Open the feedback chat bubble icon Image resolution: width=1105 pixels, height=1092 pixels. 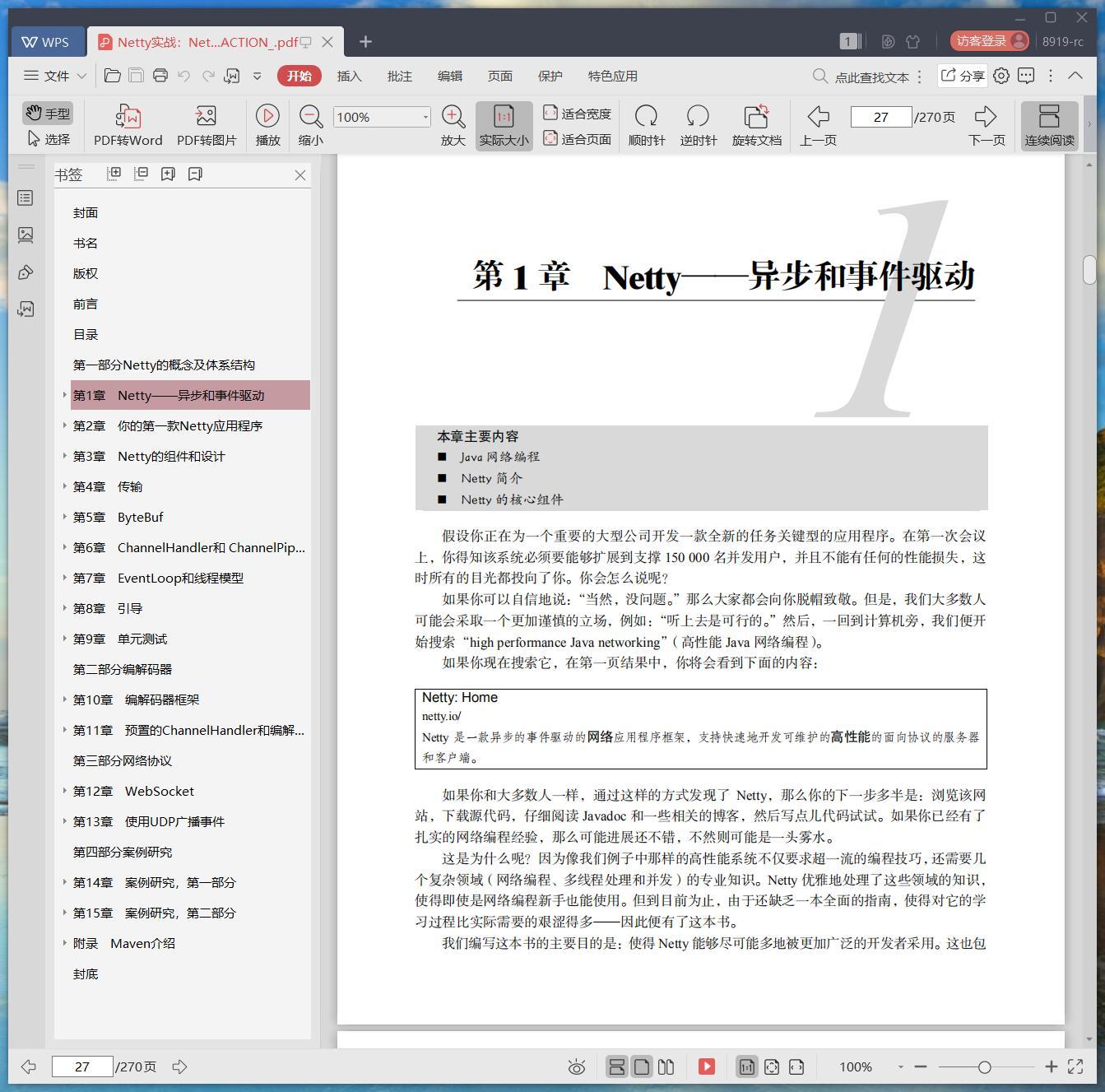(x=1026, y=76)
